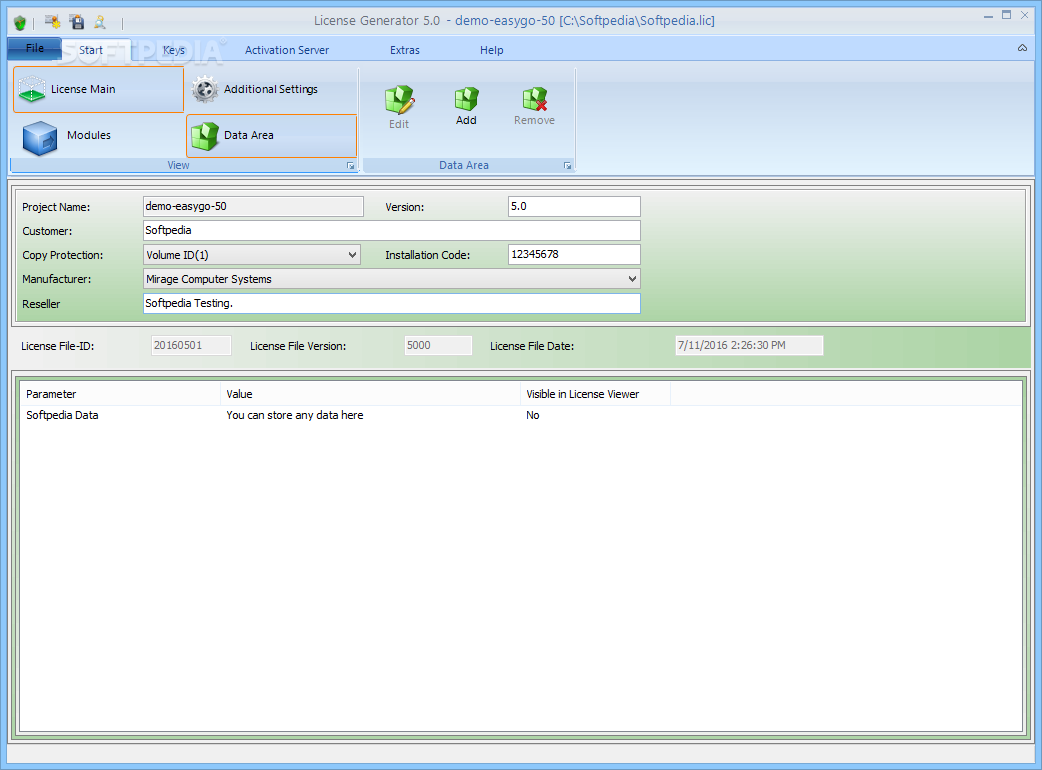Click the 'You can store any data here' cell
Image resolution: width=1042 pixels, height=770 pixels.
pos(294,415)
